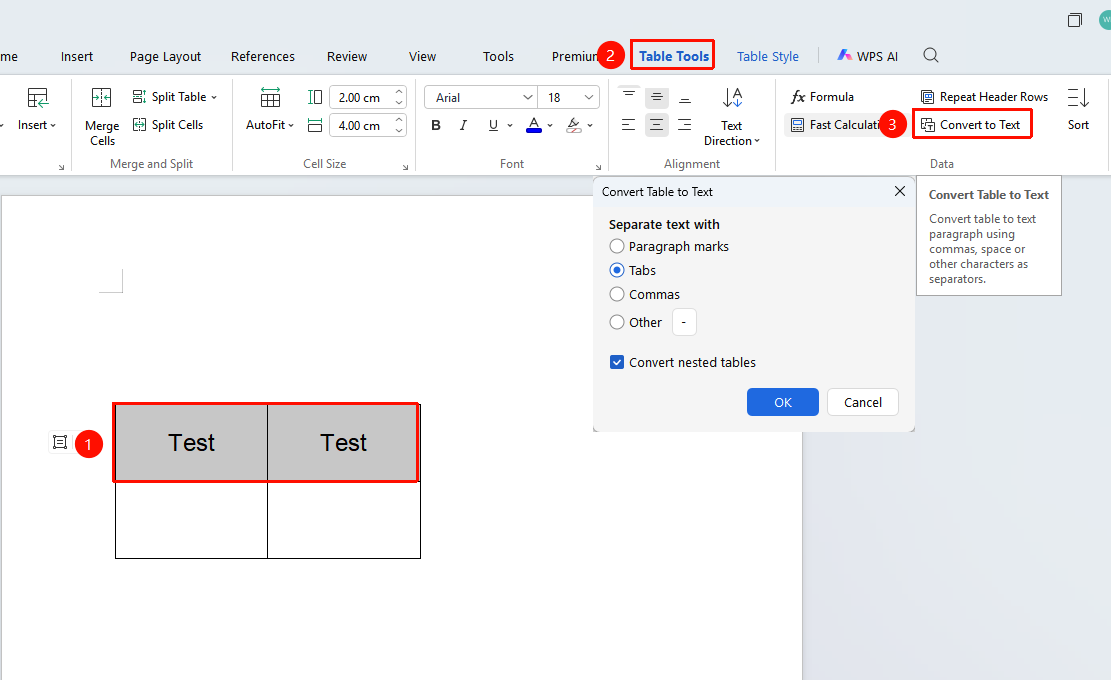Screen dimensions: 1111x680
Task: Align cell text to top
Action: click(x=628, y=97)
